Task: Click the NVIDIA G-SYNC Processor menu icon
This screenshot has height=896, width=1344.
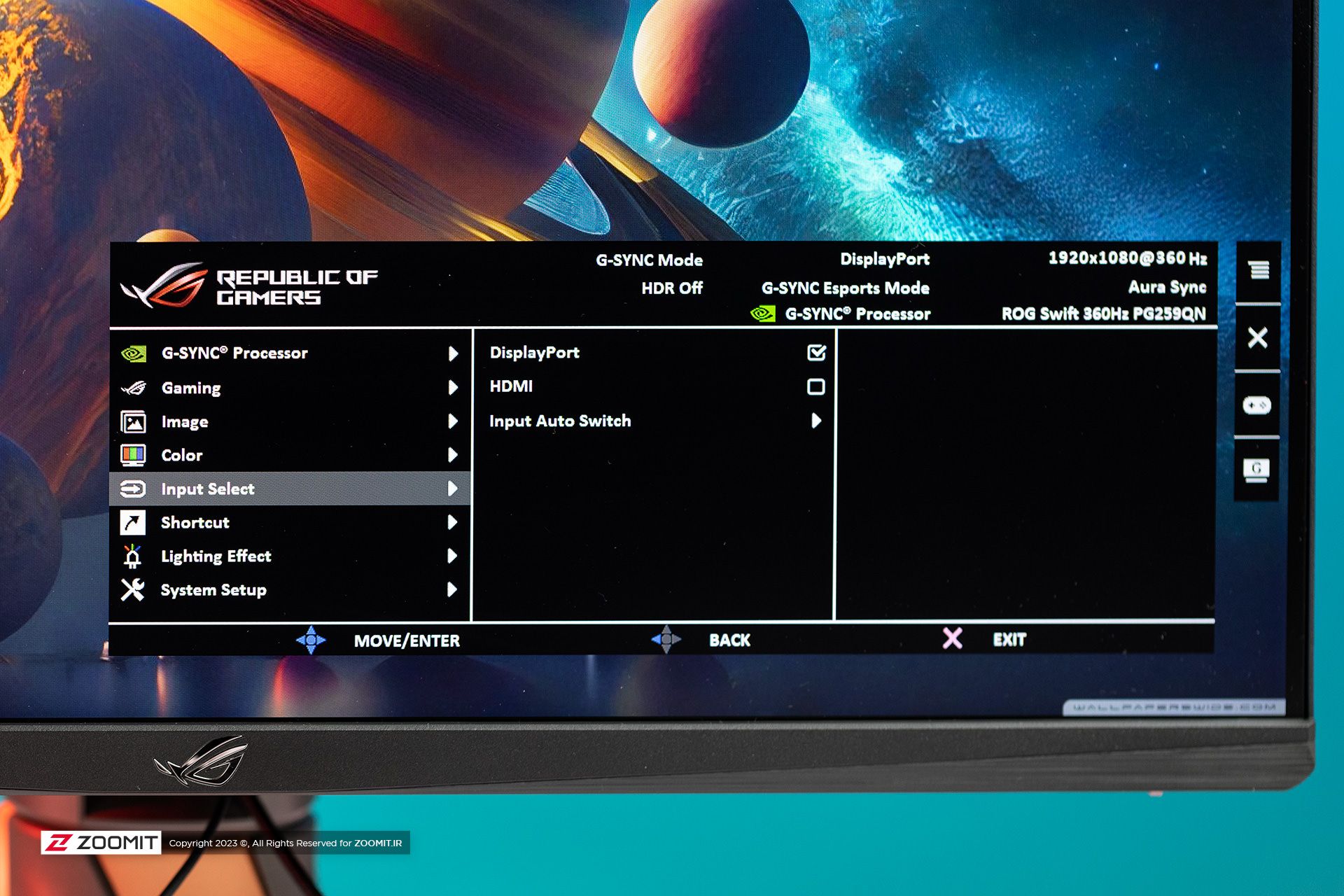Action: 134,353
